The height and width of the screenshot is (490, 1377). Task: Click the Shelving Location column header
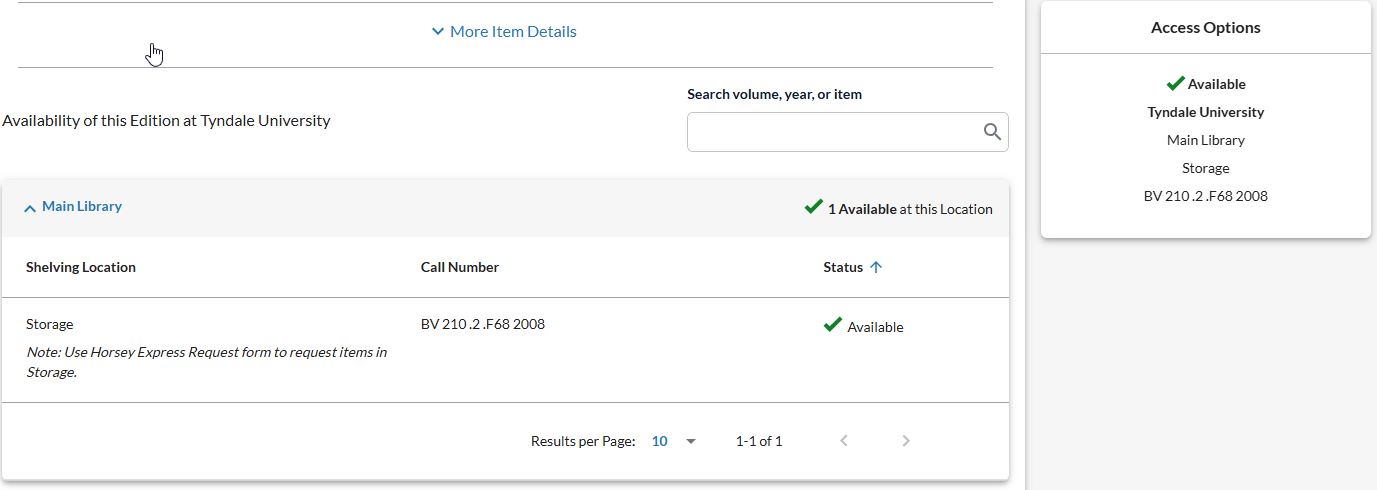coord(81,267)
